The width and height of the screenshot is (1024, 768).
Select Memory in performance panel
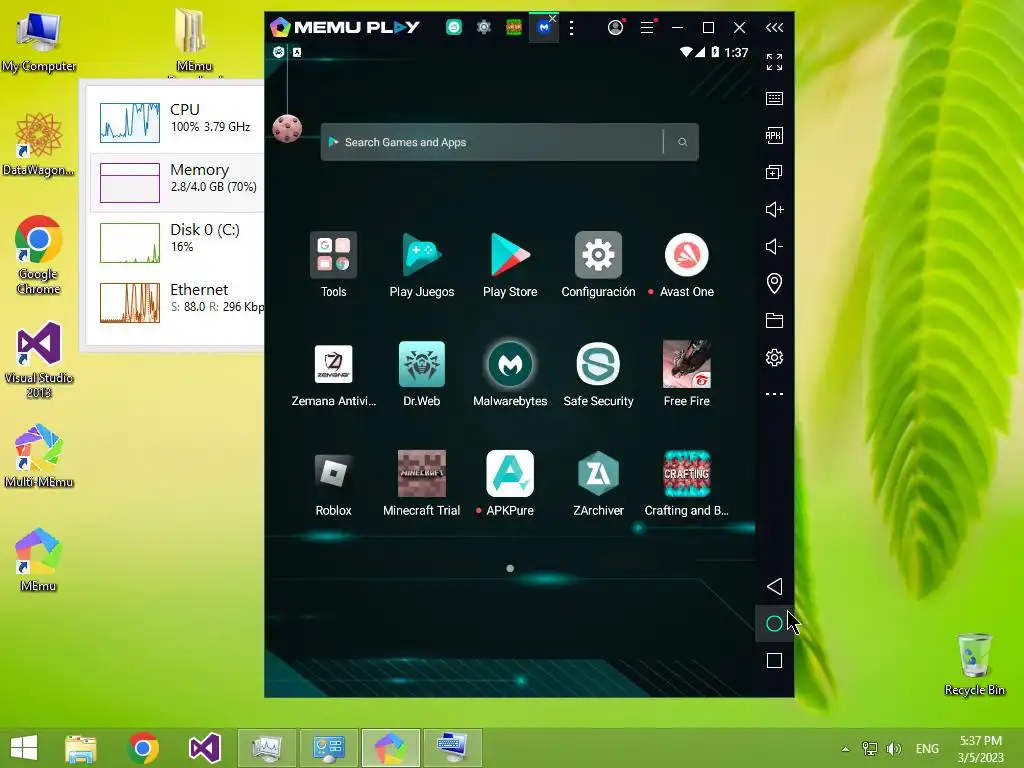[176, 182]
